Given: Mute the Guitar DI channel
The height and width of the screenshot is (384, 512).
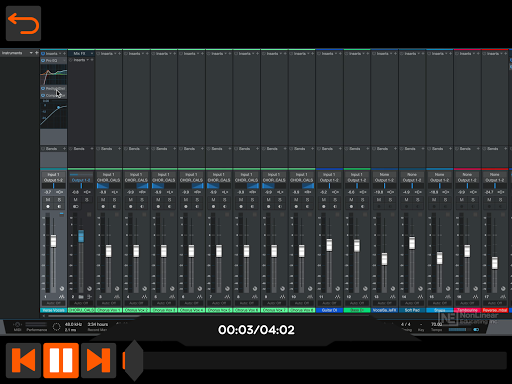Looking at the screenshot, I should [324, 200].
